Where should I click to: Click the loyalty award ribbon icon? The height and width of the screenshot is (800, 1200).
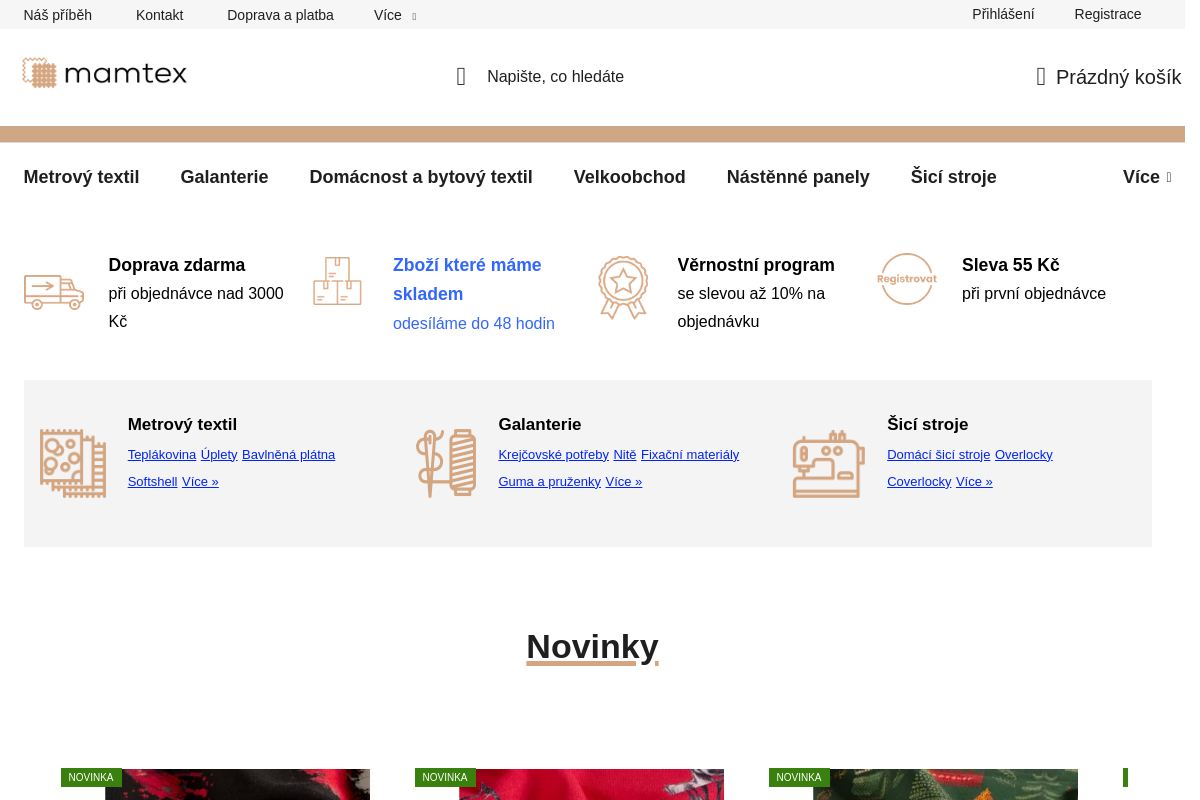[623, 287]
